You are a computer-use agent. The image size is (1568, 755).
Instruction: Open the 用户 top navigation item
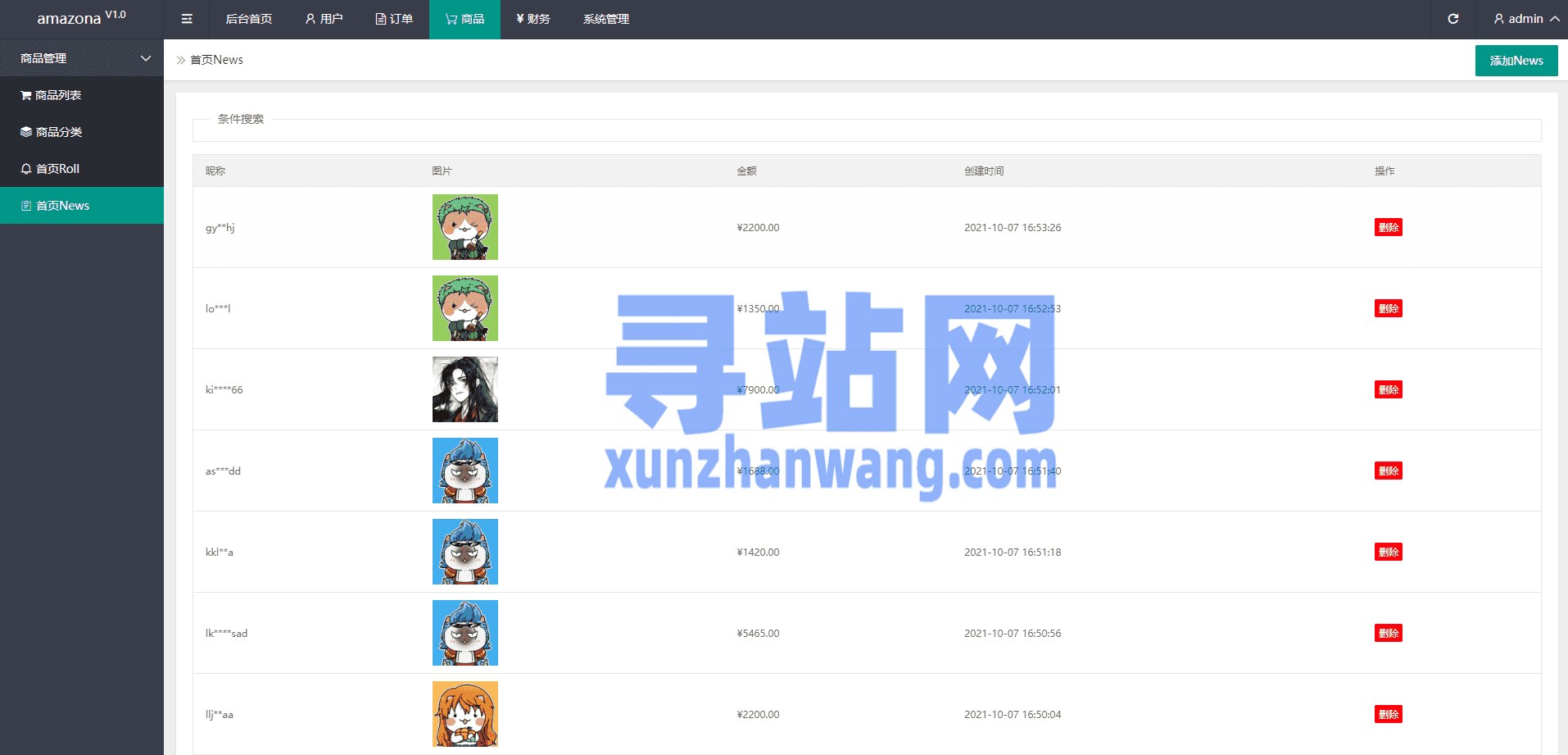(x=324, y=19)
